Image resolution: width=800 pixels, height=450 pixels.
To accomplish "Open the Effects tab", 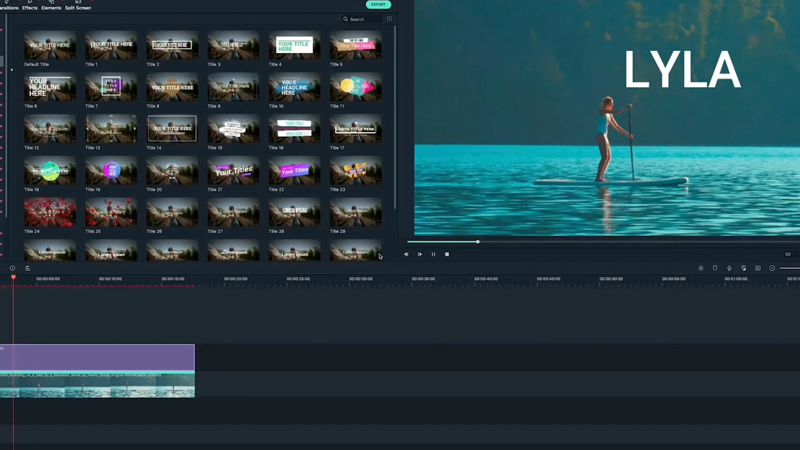I will point(30,6).
